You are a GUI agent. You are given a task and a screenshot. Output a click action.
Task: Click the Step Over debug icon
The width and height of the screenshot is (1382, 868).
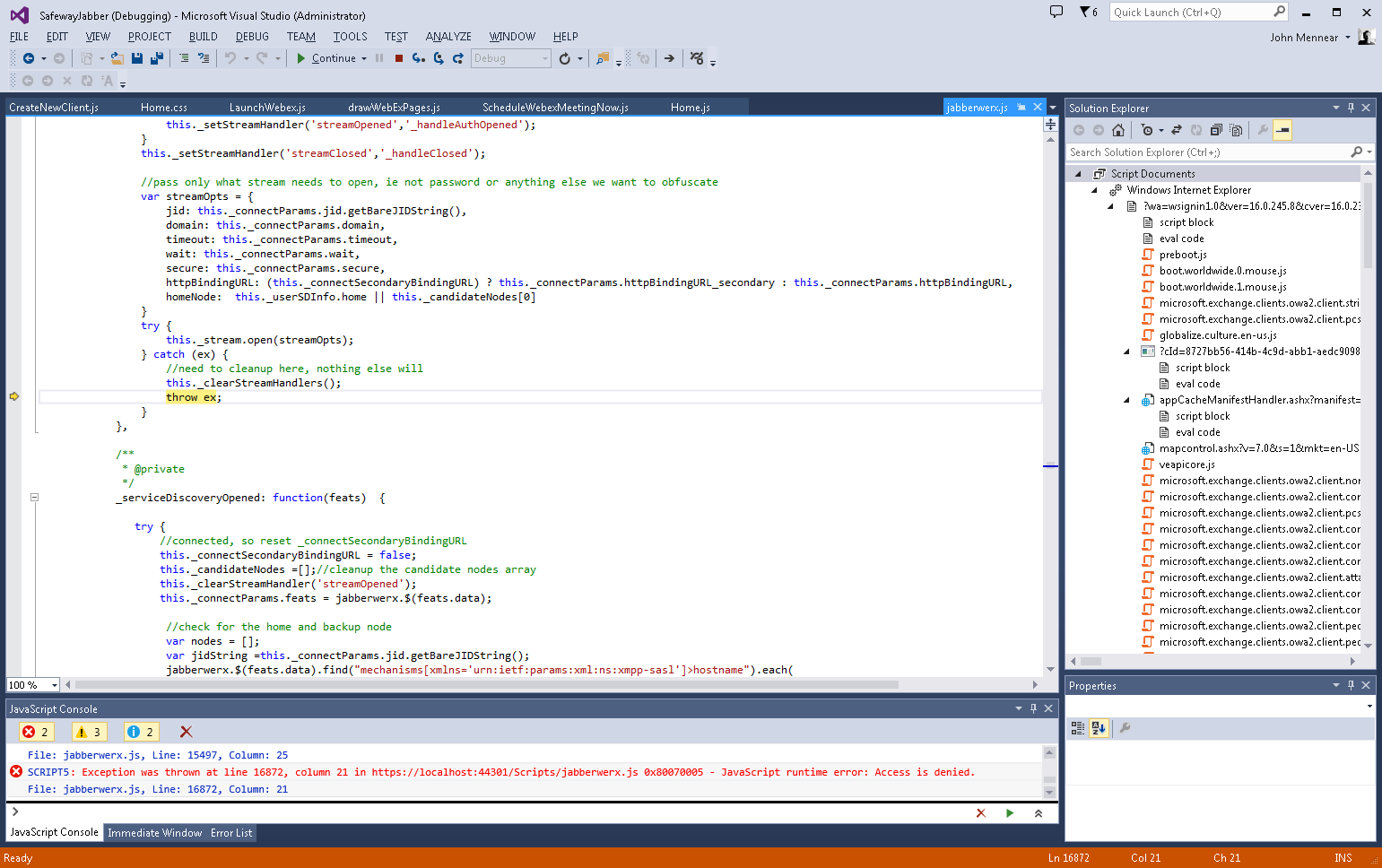click(439, 58)
